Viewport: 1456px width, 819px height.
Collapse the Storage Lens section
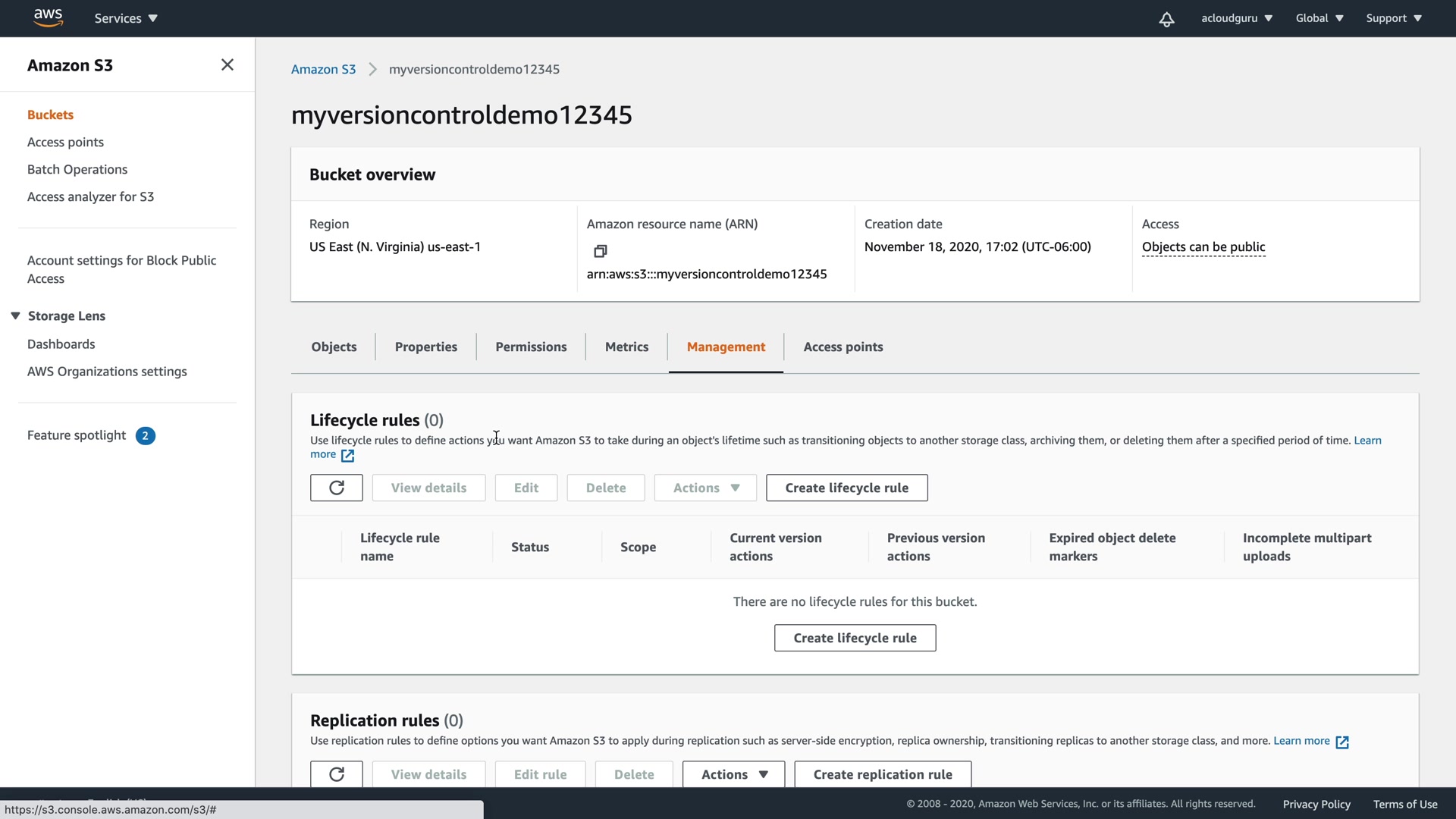[15, 316]
